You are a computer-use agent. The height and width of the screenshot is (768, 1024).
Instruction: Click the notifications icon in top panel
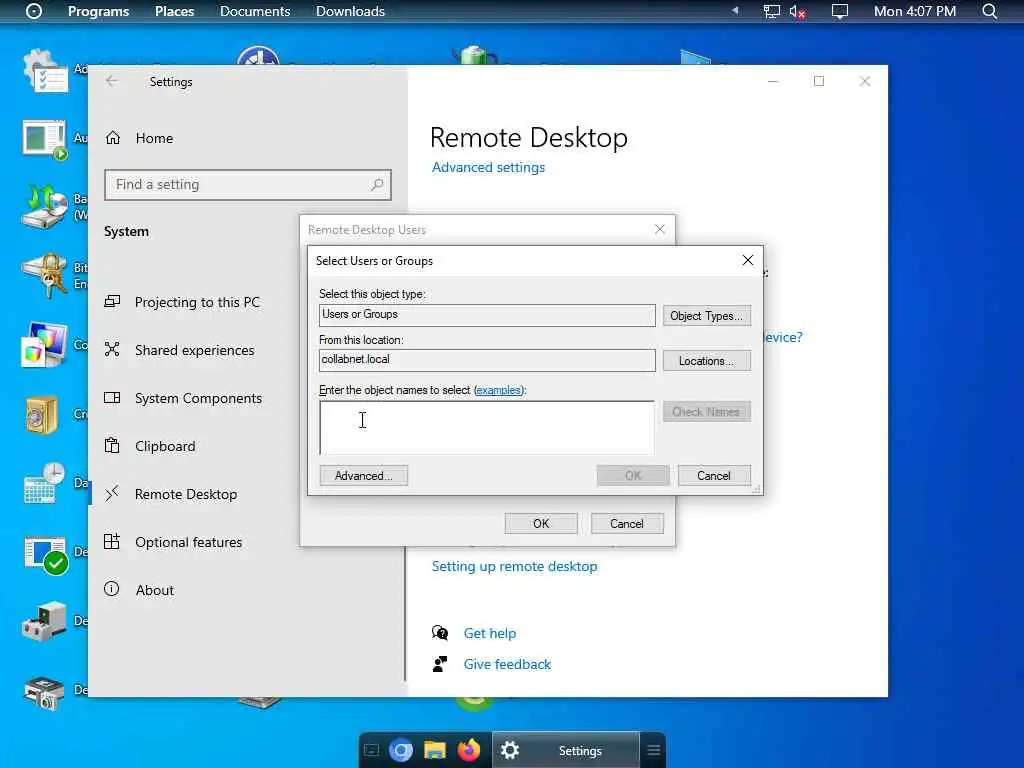(840, 11)
